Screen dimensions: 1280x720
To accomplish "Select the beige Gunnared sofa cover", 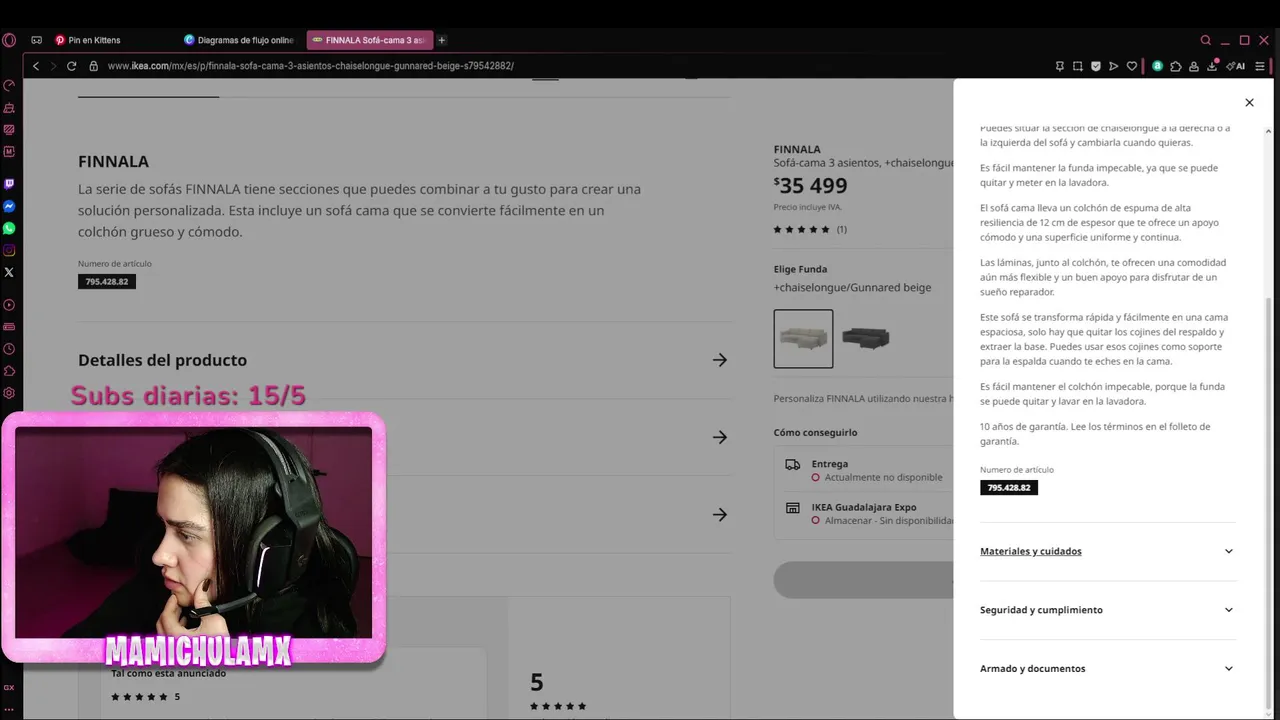I will click(803, 338).
